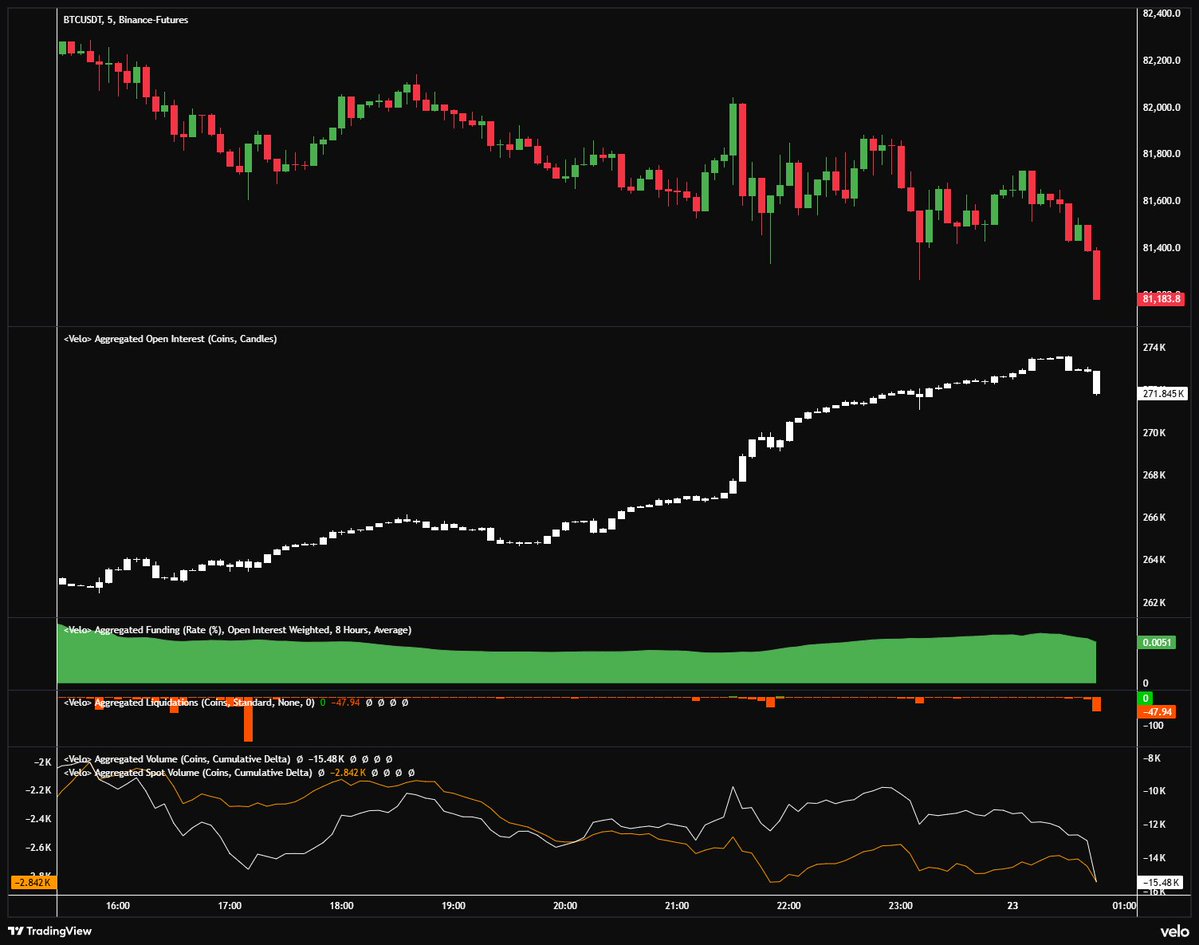Screen dimensions: 1199x945
Task: Click the 264K open interest axis label
Action: coord(1154,560)
